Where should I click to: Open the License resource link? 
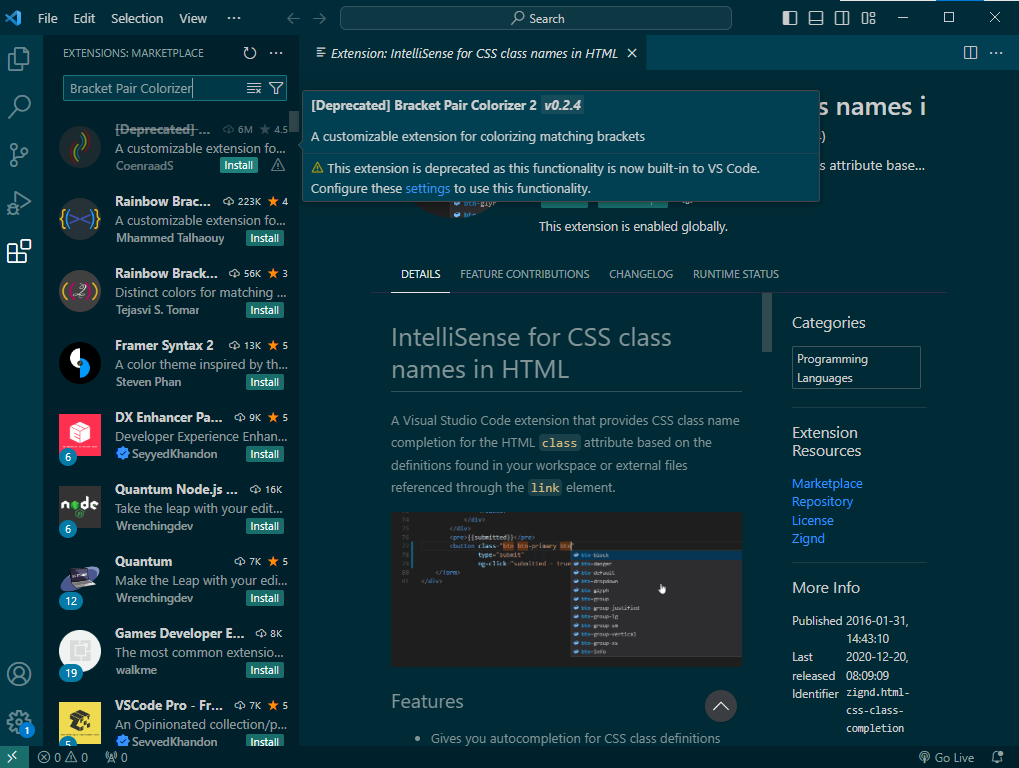click(812, 520)
